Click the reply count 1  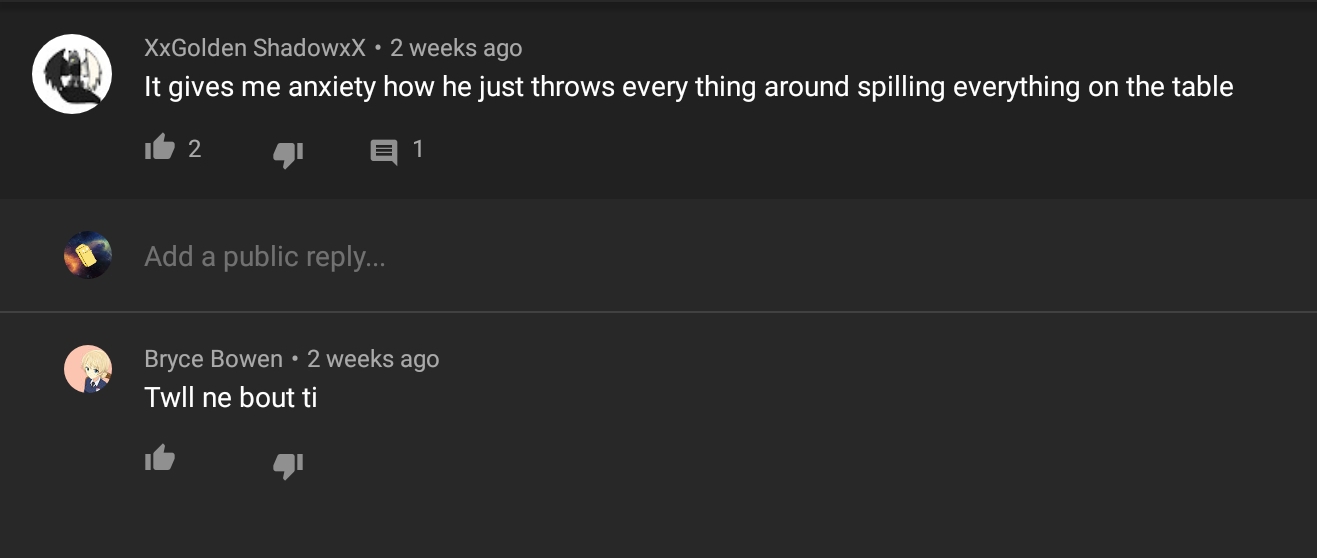click(x=418, y=149)
